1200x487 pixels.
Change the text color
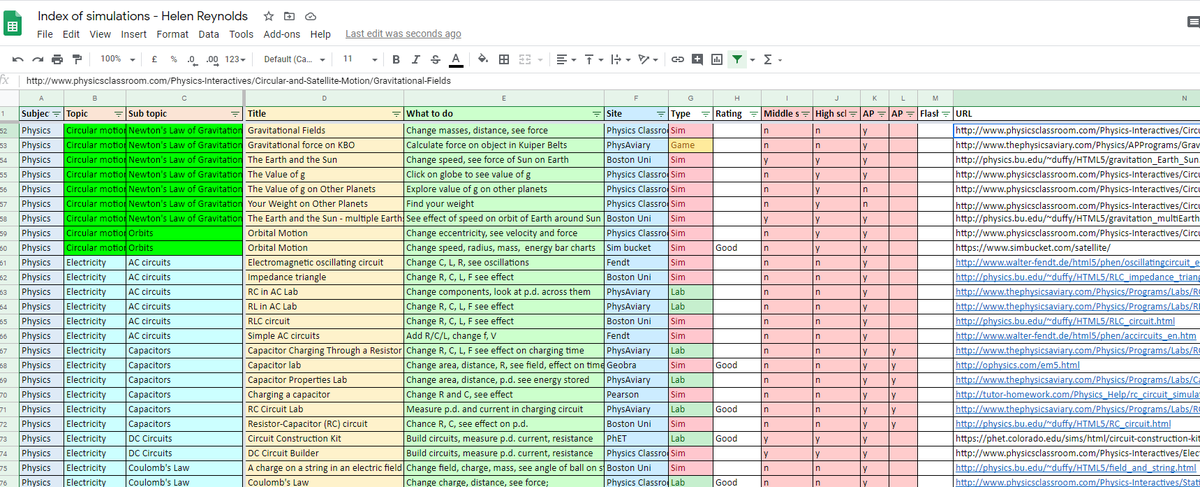(x=456, y=59)
